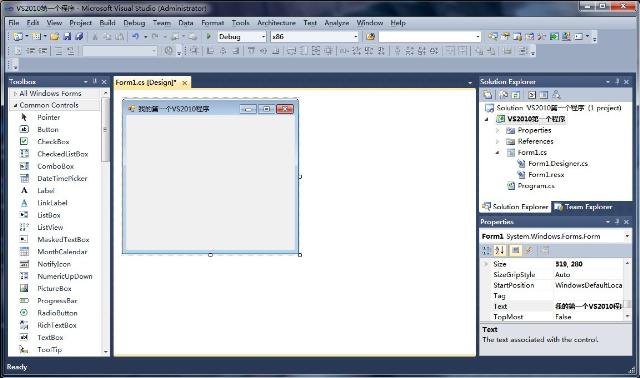
Task: Select the MaskedTextBox control in Toolbox
Action: point(54,240)
